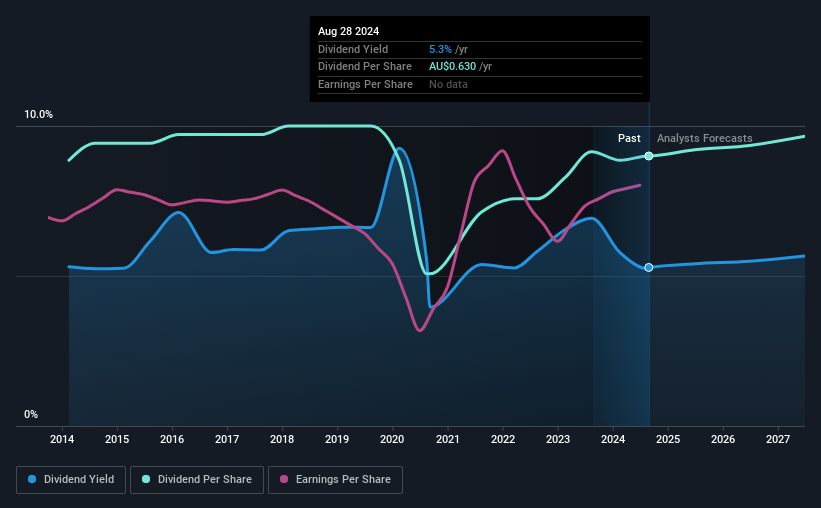Click the blue Dividend Yield legend dot
Viewport: 821px width, 508px height.
(x=32, y=479)
